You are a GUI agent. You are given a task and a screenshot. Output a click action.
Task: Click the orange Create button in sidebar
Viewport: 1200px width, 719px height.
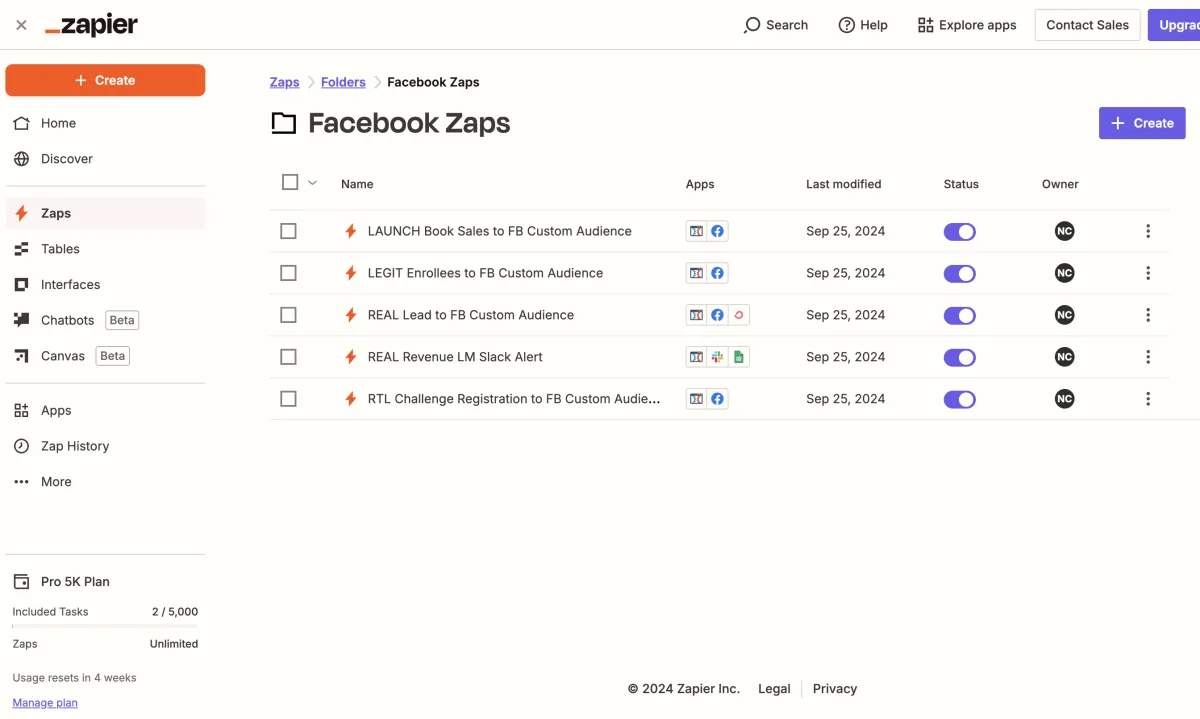click(x=105, y=80)
